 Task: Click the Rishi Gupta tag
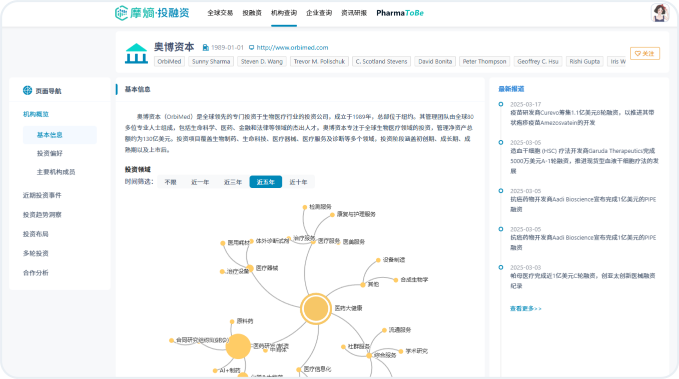click(585, 62)
